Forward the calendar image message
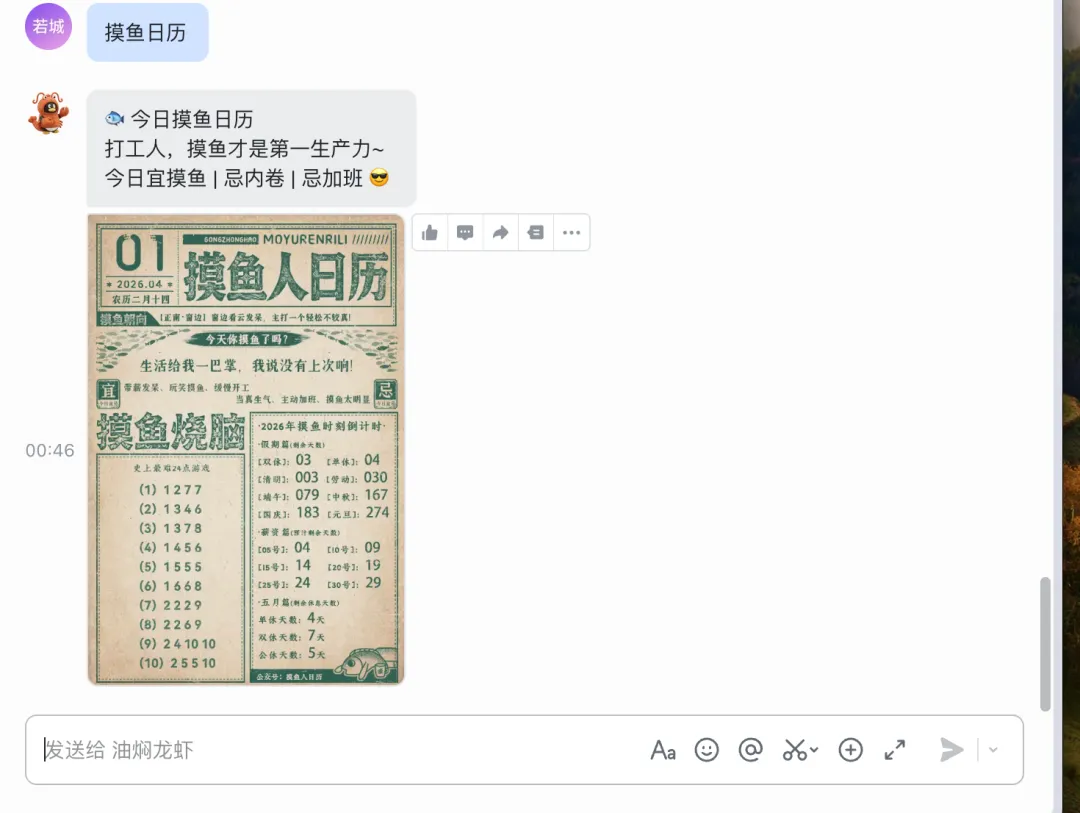 point(501,233)
